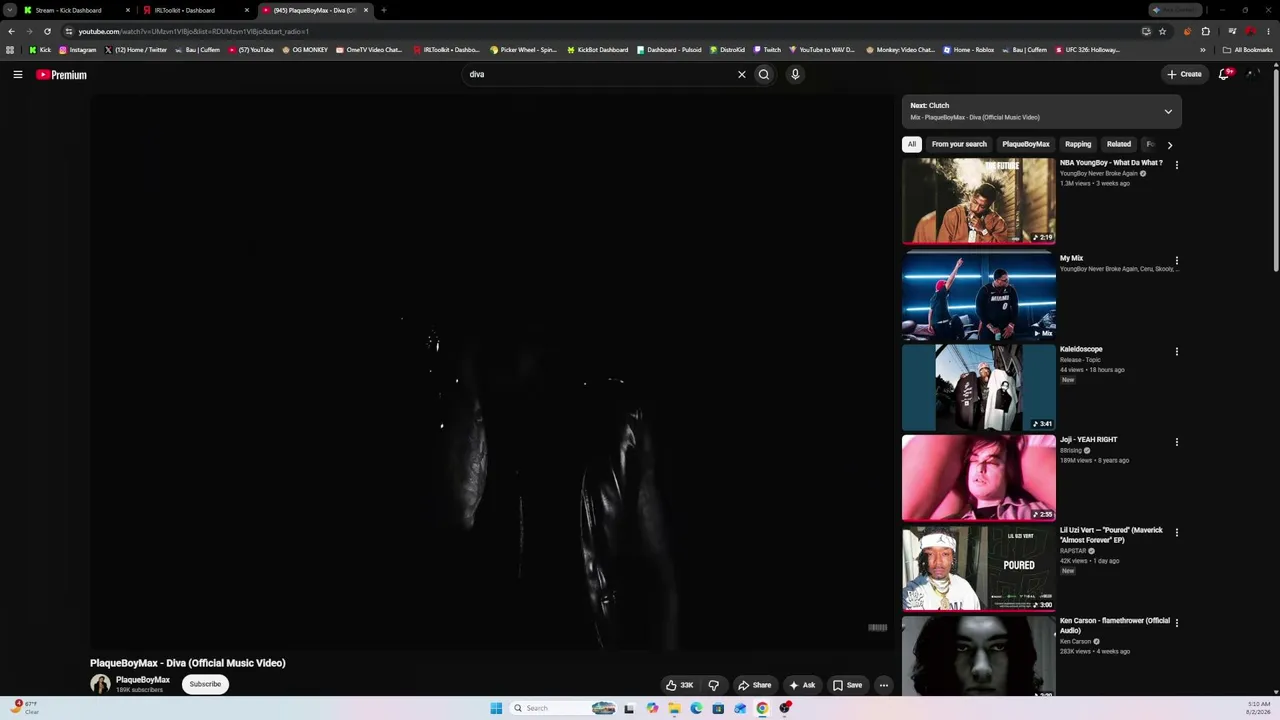This screenshot has width=1280, height=720.
Task: Open the DistroKid bookmark
Action: (x=727, y=50)
